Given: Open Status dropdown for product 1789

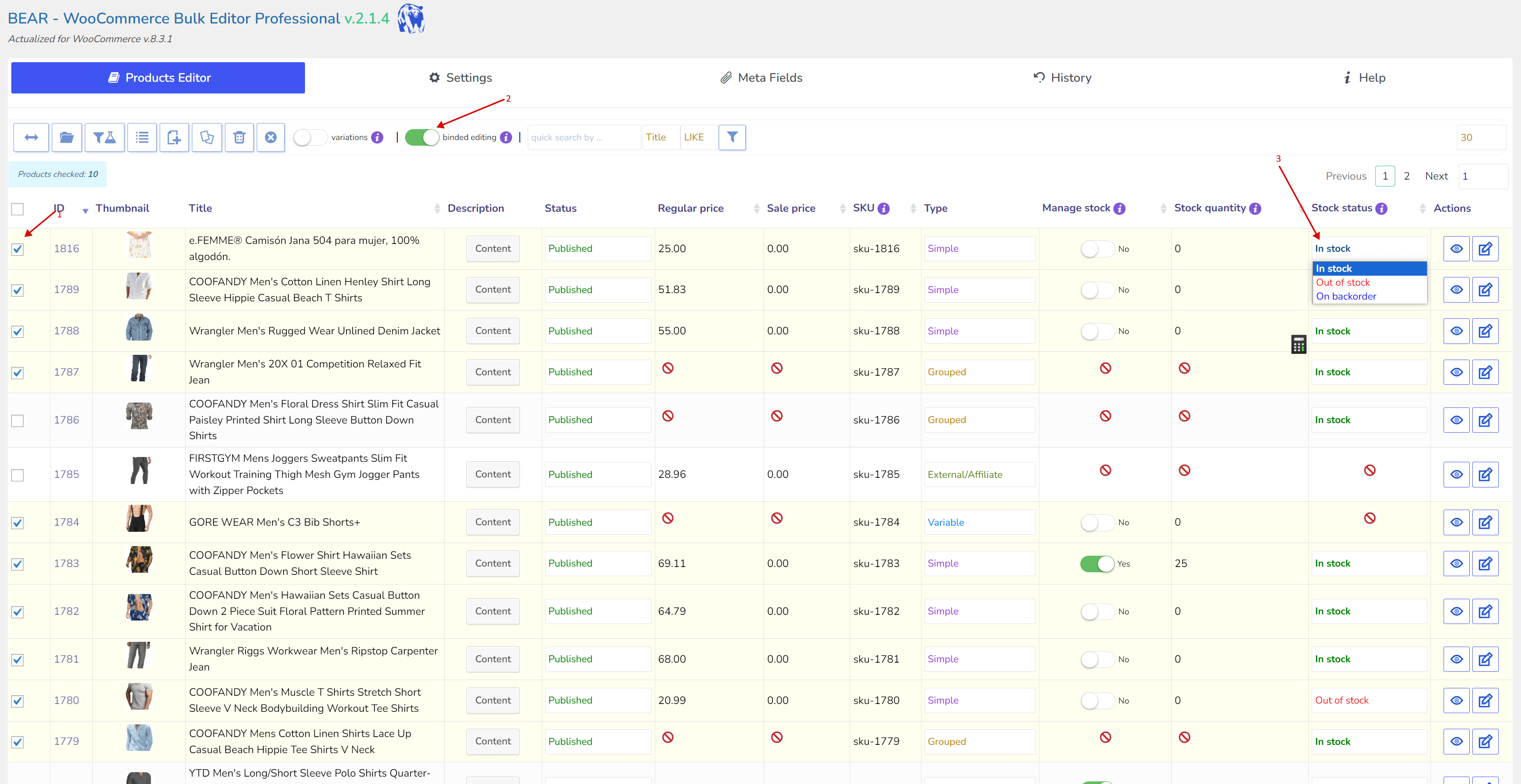Looking at the screenshot, I should [x=597, y=290].
